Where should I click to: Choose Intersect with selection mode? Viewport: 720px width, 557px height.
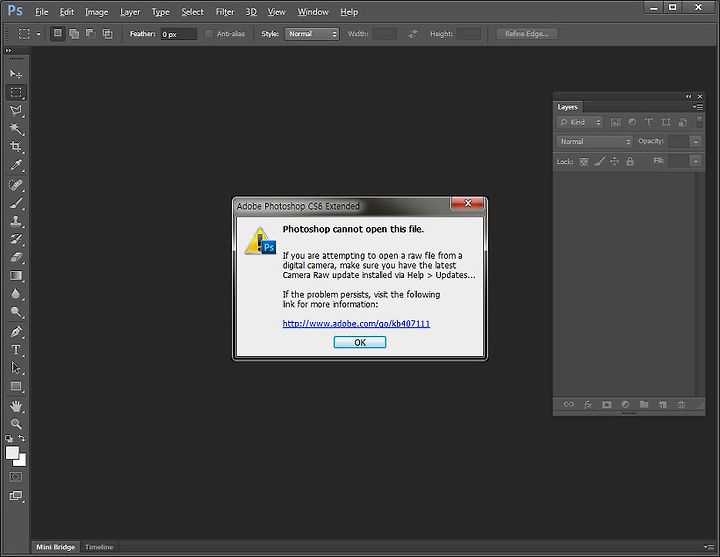click(107, 34)
